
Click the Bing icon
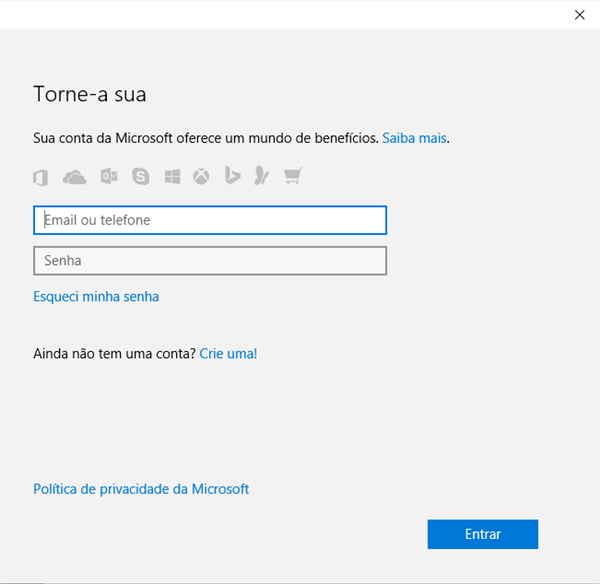232,176
